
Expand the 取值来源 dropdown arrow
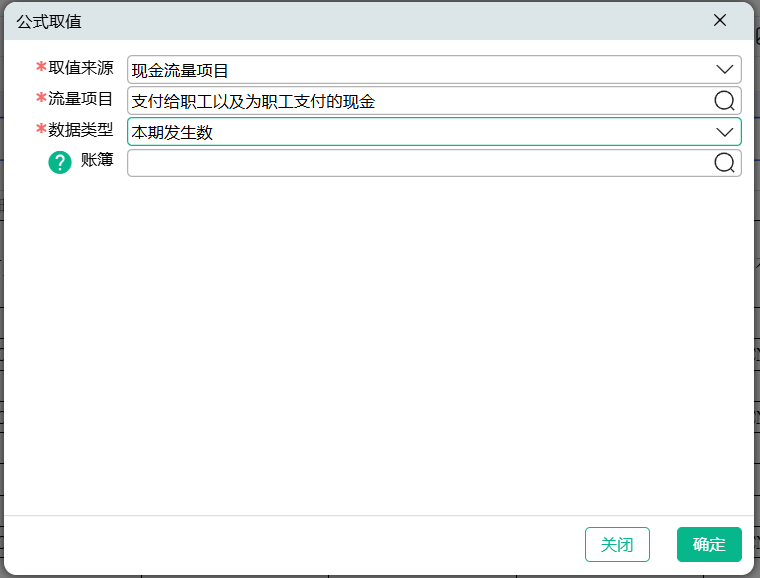pos(724,70)
